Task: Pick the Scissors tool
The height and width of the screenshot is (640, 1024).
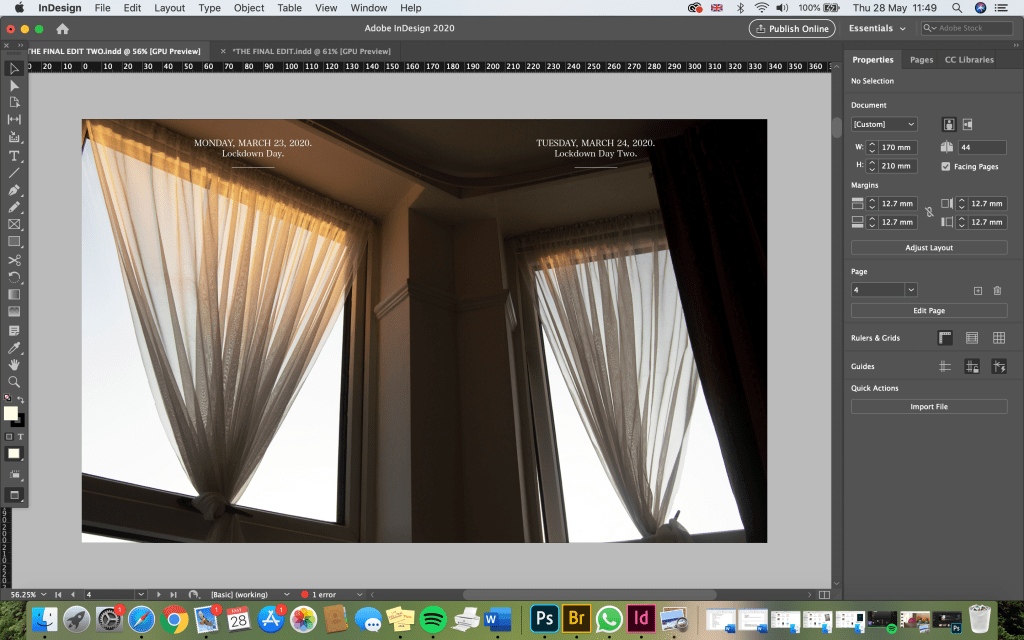Action: pos(14,260)
